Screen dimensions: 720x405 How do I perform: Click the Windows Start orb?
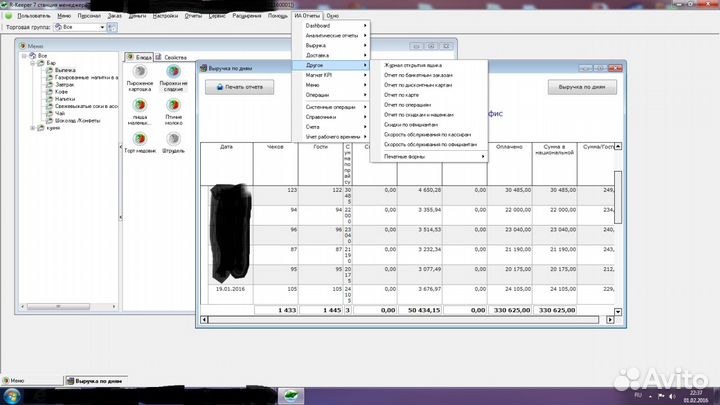pos(11,396)
